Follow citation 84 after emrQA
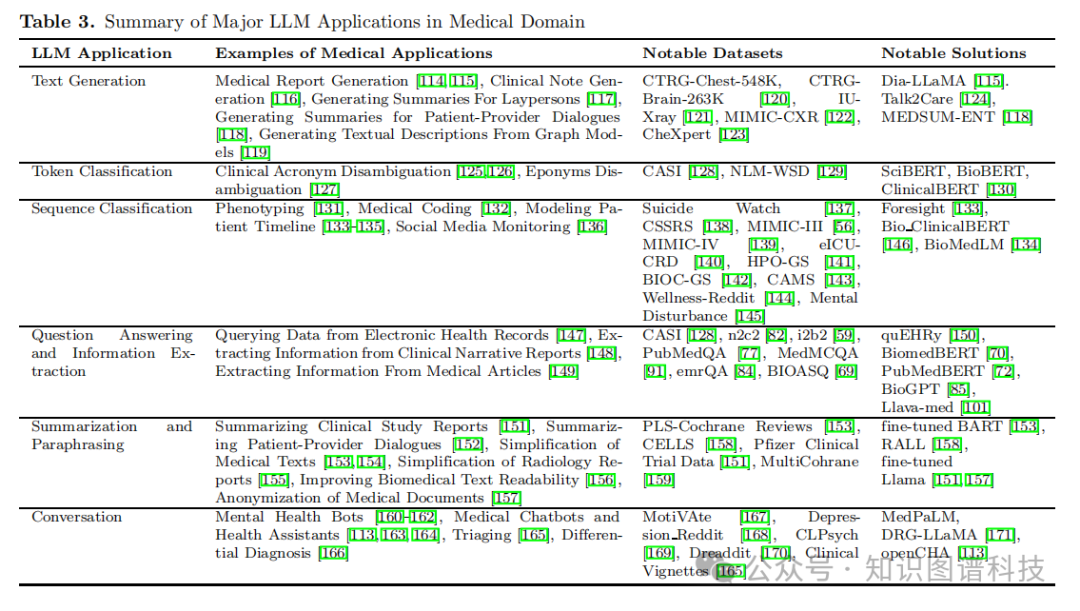 click(x=745, y=371)
